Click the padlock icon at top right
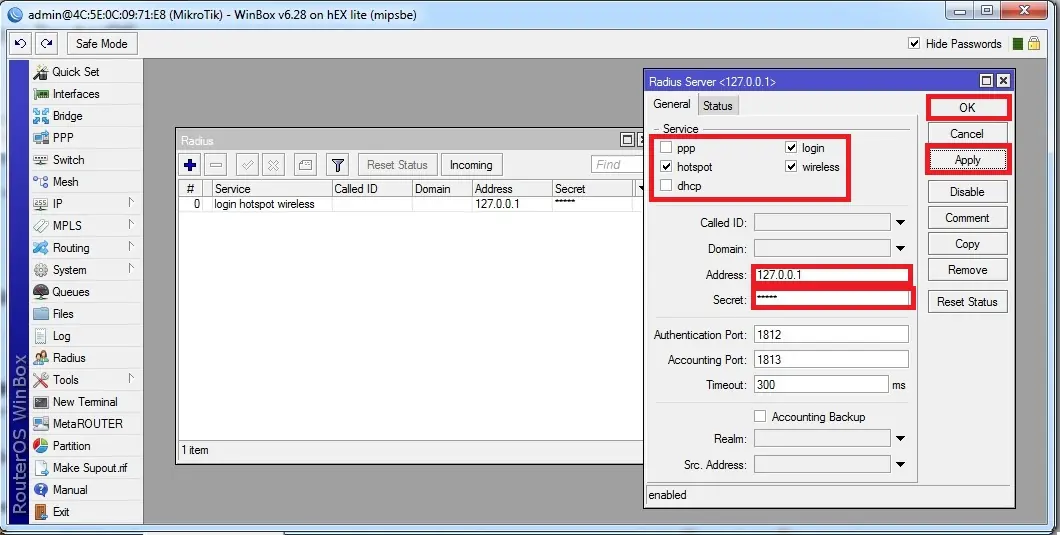The height and width of the screenshot is (535, 1060). tap(1034, 43)
